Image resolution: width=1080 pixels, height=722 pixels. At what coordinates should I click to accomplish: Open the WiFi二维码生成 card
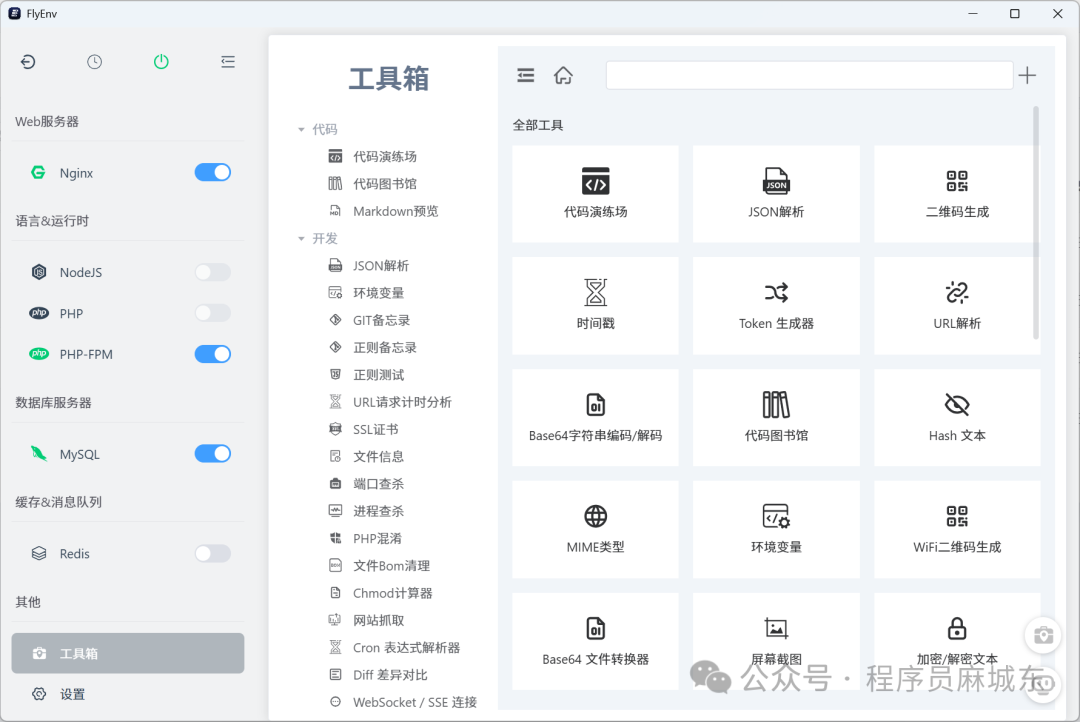coord(957,529)
